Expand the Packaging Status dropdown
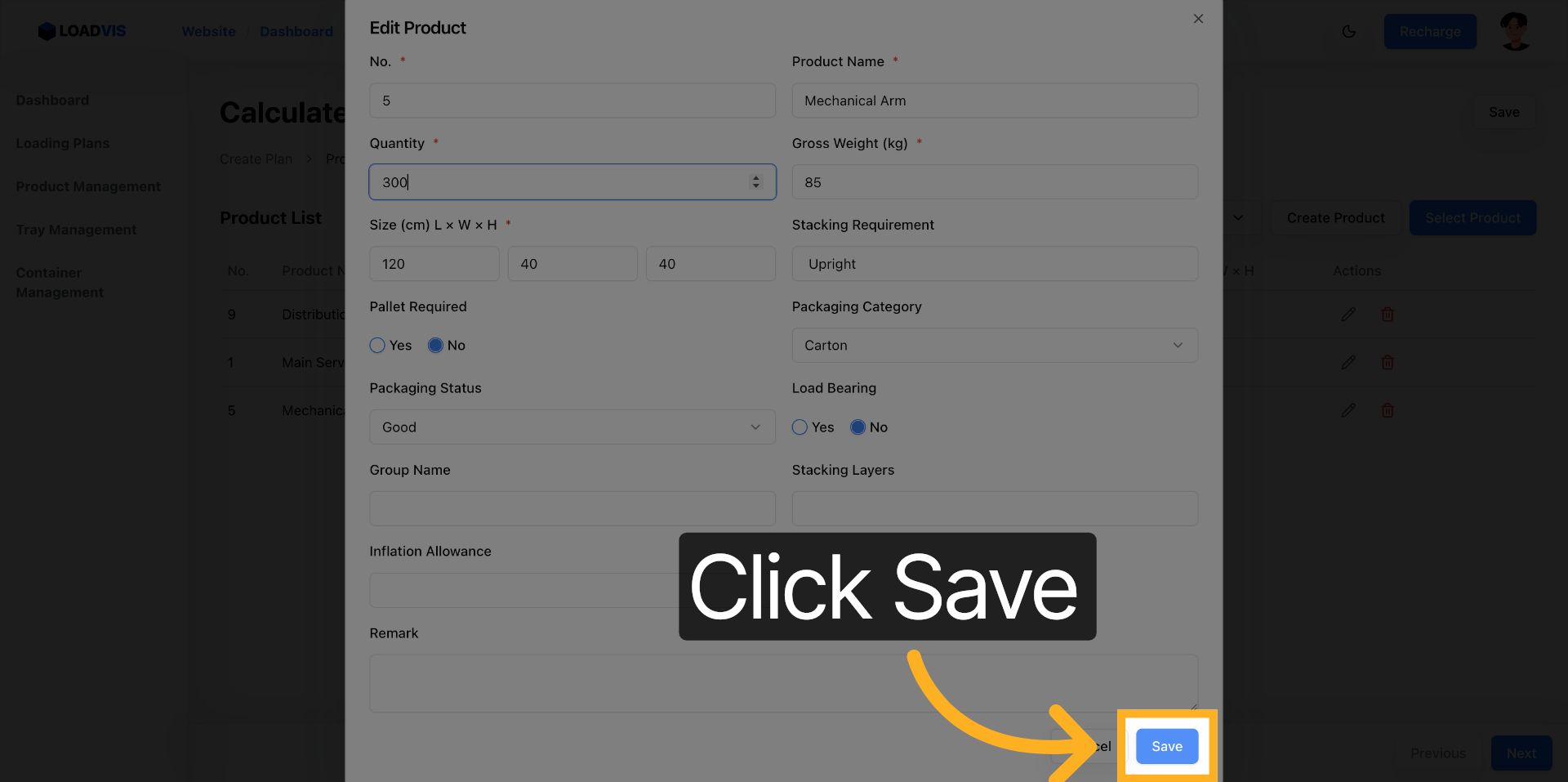Viewport: 1568px width, 782px height. [572, 427]
